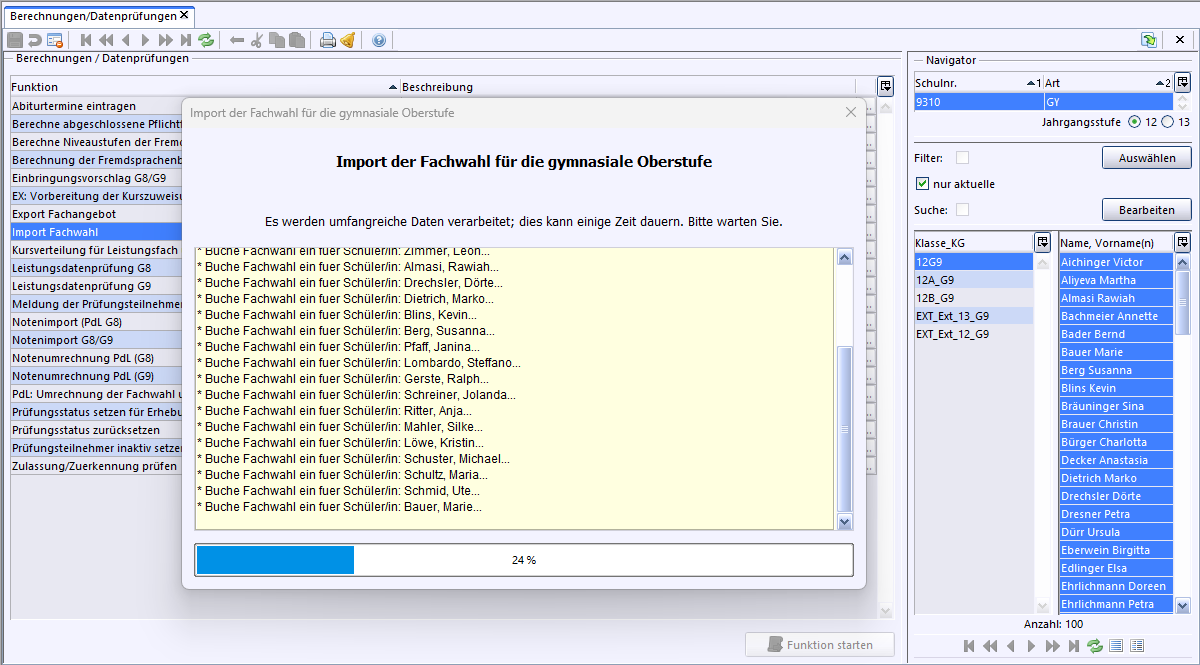Viewport: 1200px width, 665px height.
Task: Open help via the blue question mark icon
Action: coord(378,40)
